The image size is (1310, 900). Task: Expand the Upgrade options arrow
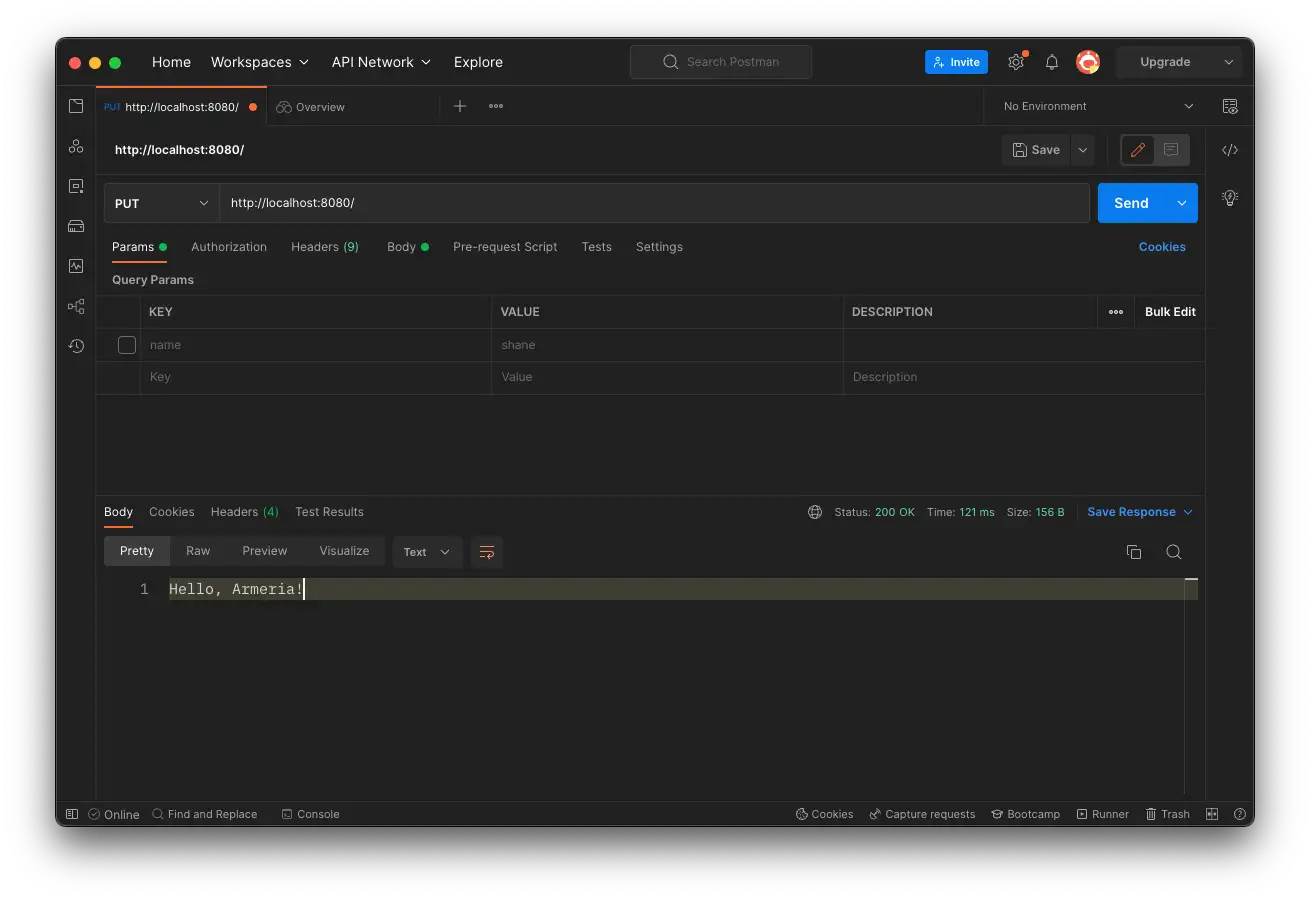[x=1229, y=62]
